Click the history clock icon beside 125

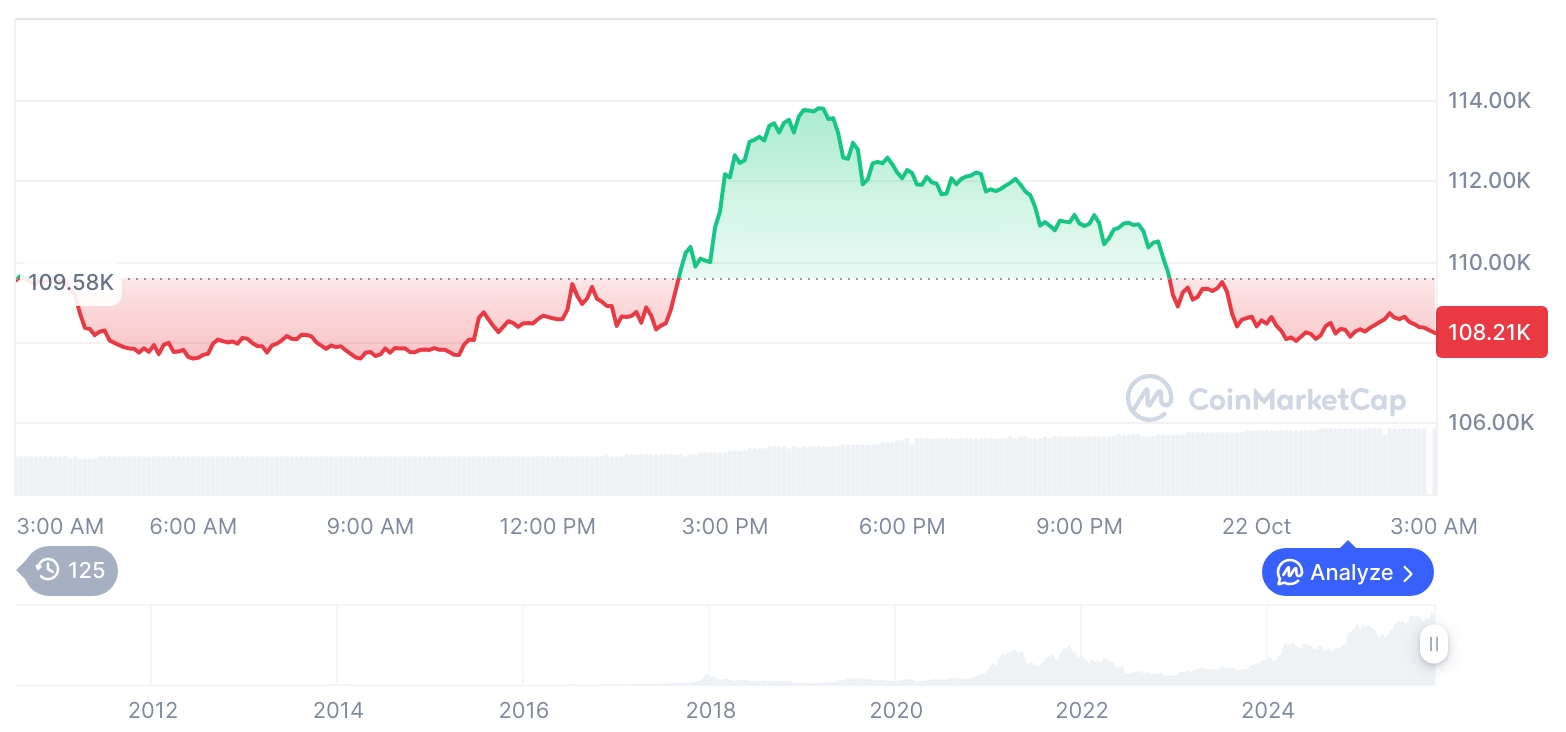(x=48, y=571)
